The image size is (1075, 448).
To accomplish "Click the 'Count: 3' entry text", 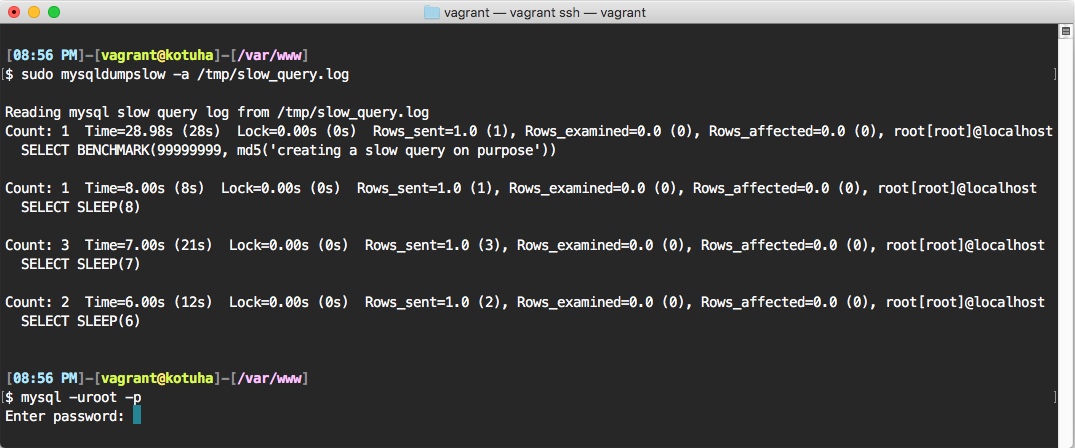I will [x=37, y=245].
